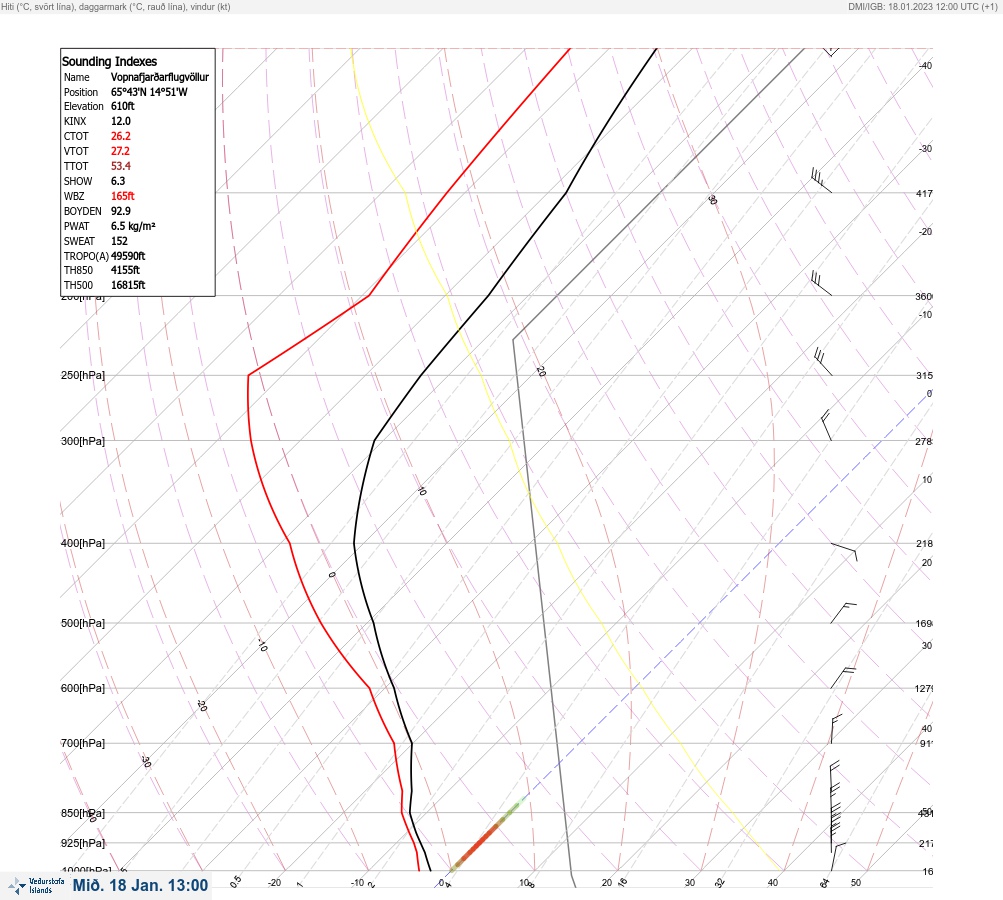1003x900 pixels.
Task: Click the wind barb at the 250 hPa level
Action: tap(823, 361)
